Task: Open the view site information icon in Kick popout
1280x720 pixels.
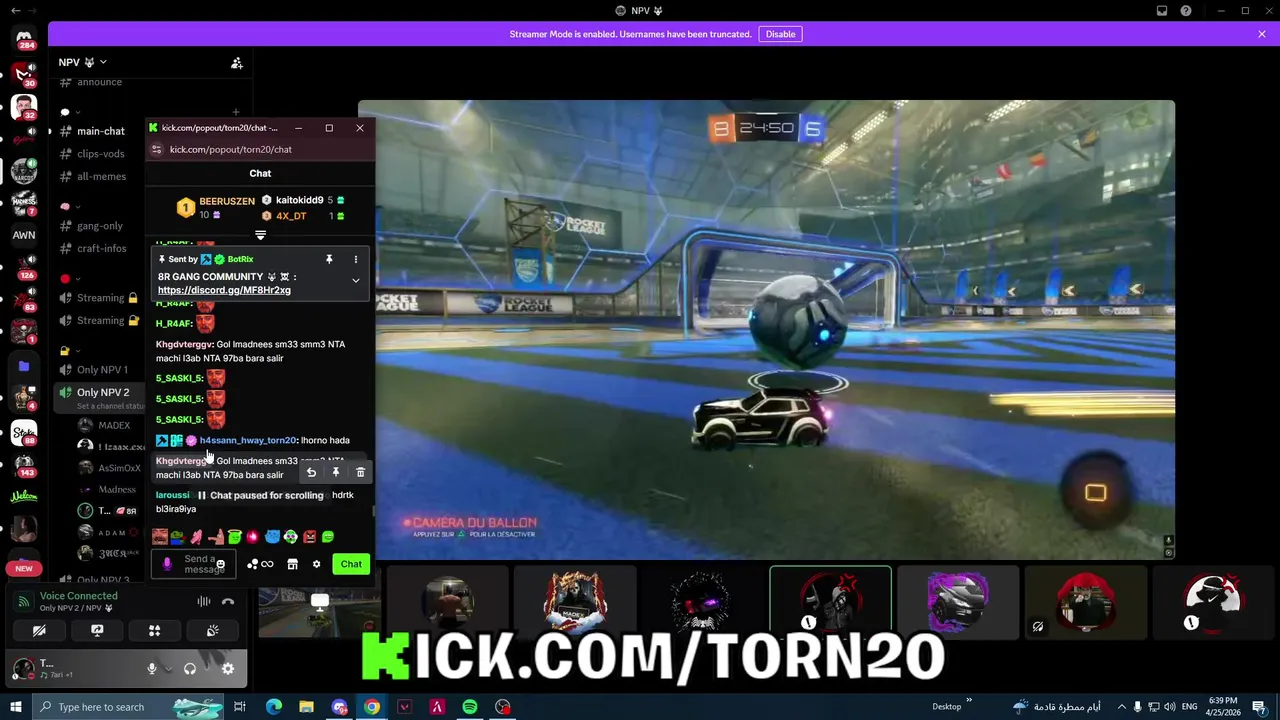Action: point(157,149)
